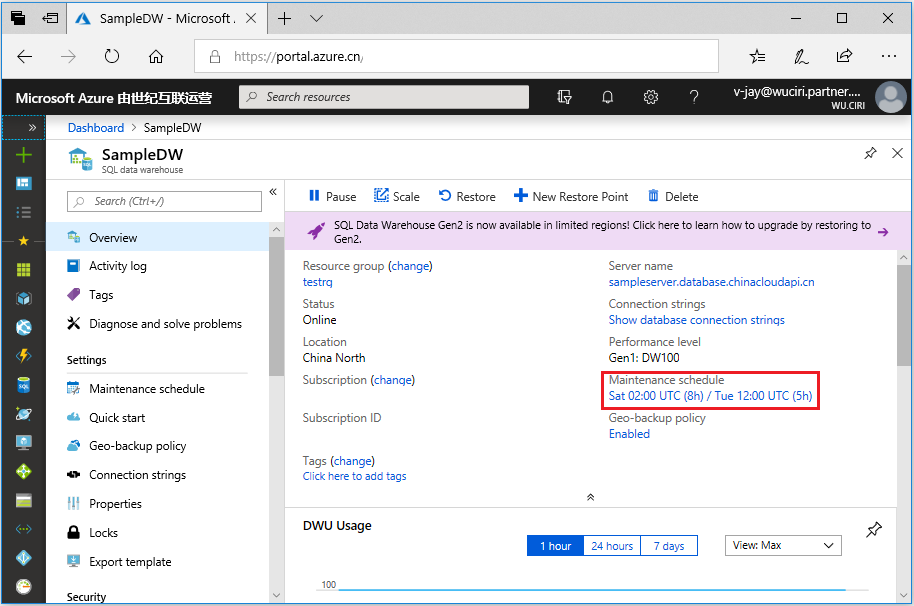
Task: Click the Dashboard breadcrumb link
Action: [96, 128]
